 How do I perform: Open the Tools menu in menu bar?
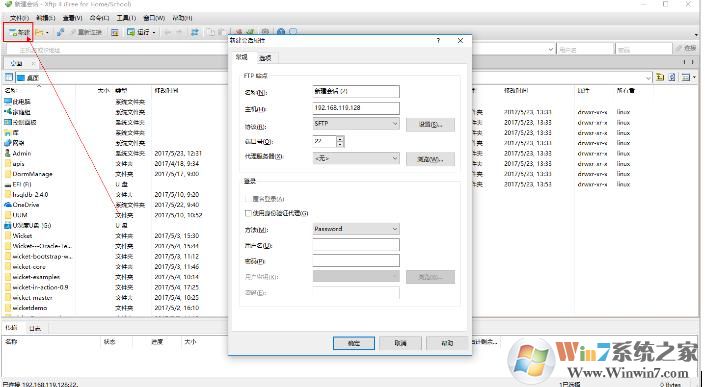coord(126,18)
